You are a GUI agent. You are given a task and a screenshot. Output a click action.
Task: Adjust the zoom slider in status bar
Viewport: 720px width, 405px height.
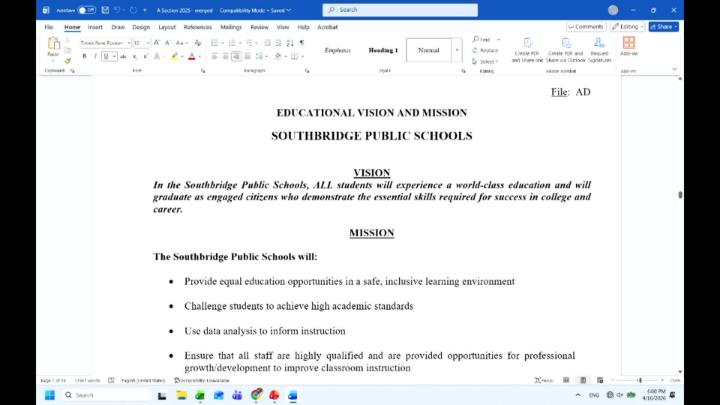tap(640, 380)
